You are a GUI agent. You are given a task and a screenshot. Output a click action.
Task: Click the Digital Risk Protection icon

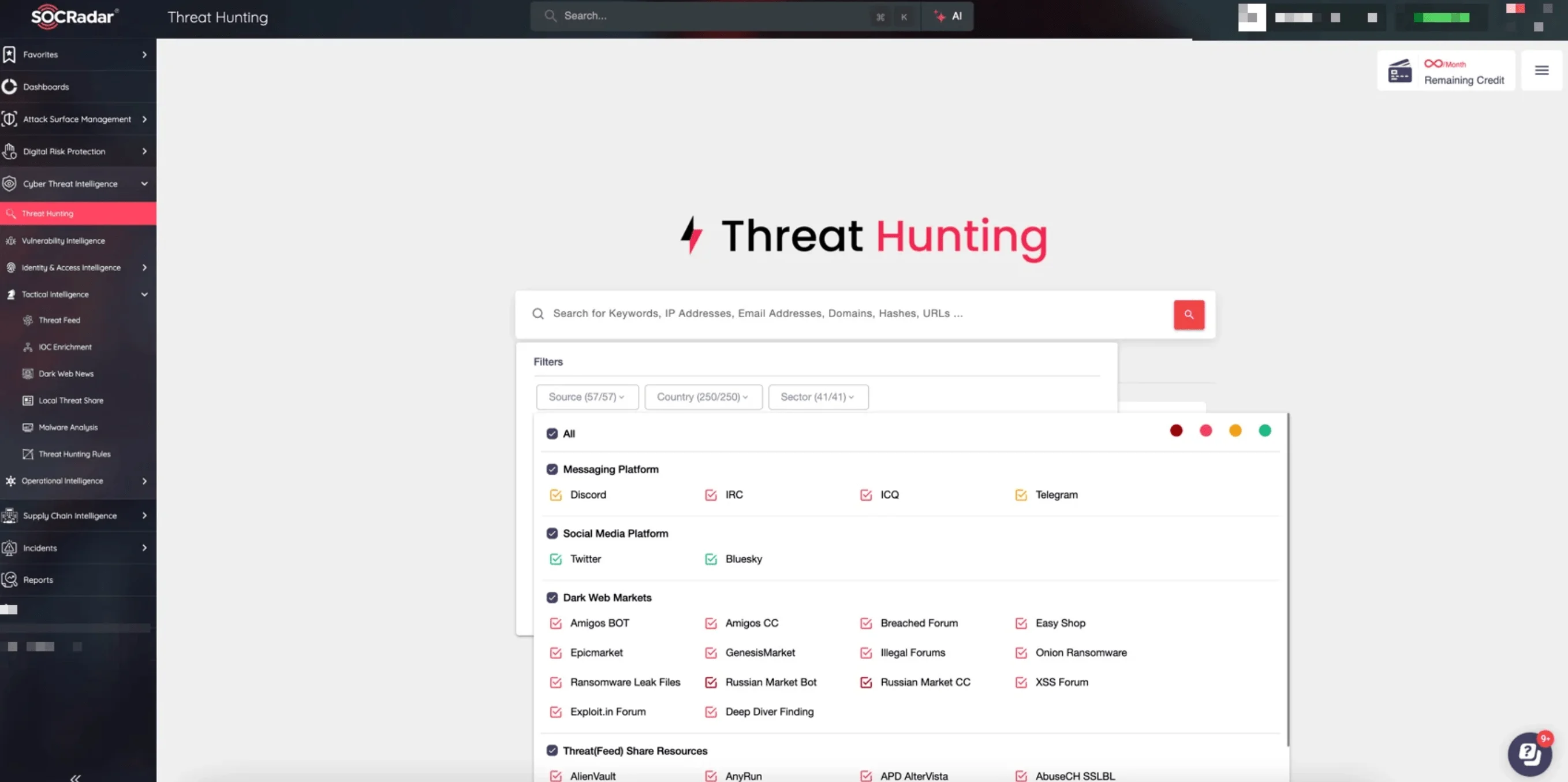[10, 150]
